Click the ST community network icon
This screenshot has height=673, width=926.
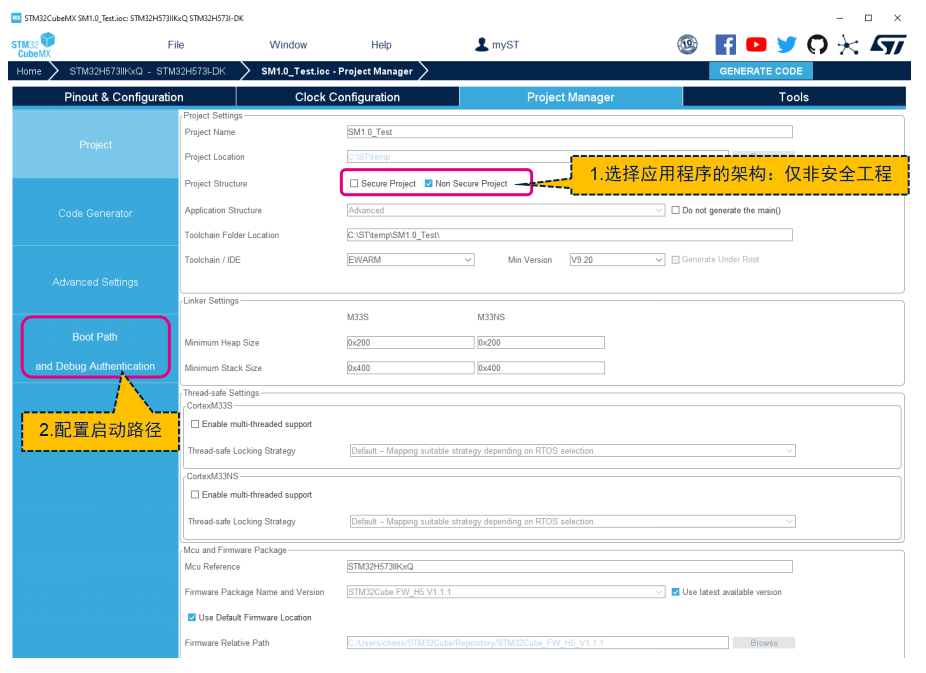coord(848,45)
